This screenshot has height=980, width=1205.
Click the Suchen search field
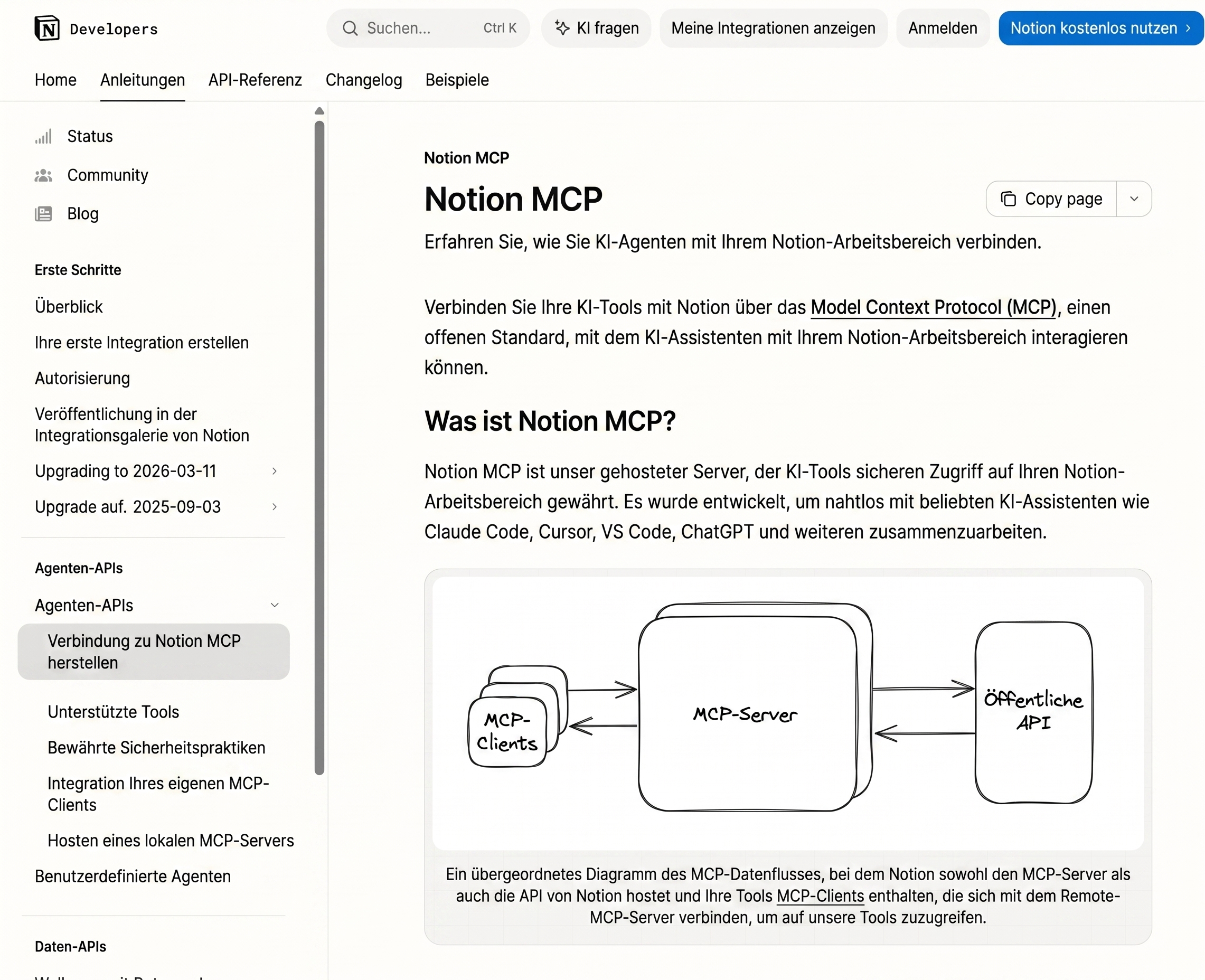click(428, 28)
